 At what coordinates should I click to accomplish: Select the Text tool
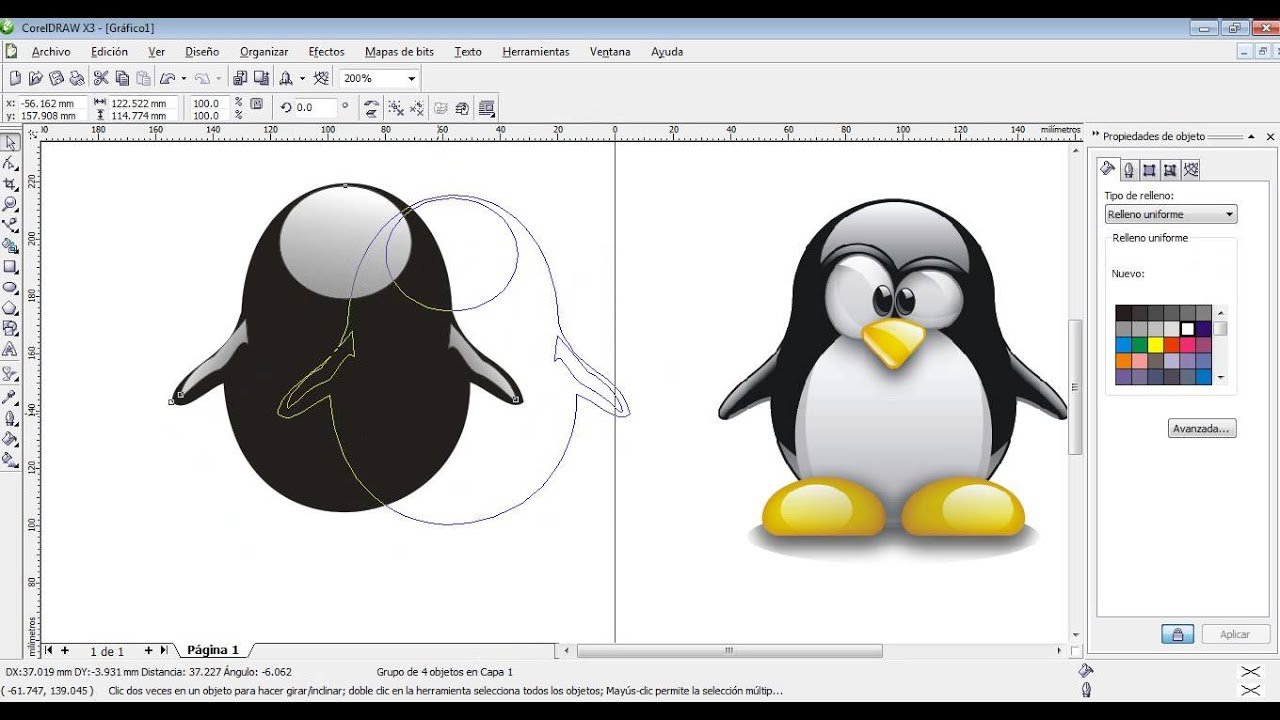(x=11, y=350)
